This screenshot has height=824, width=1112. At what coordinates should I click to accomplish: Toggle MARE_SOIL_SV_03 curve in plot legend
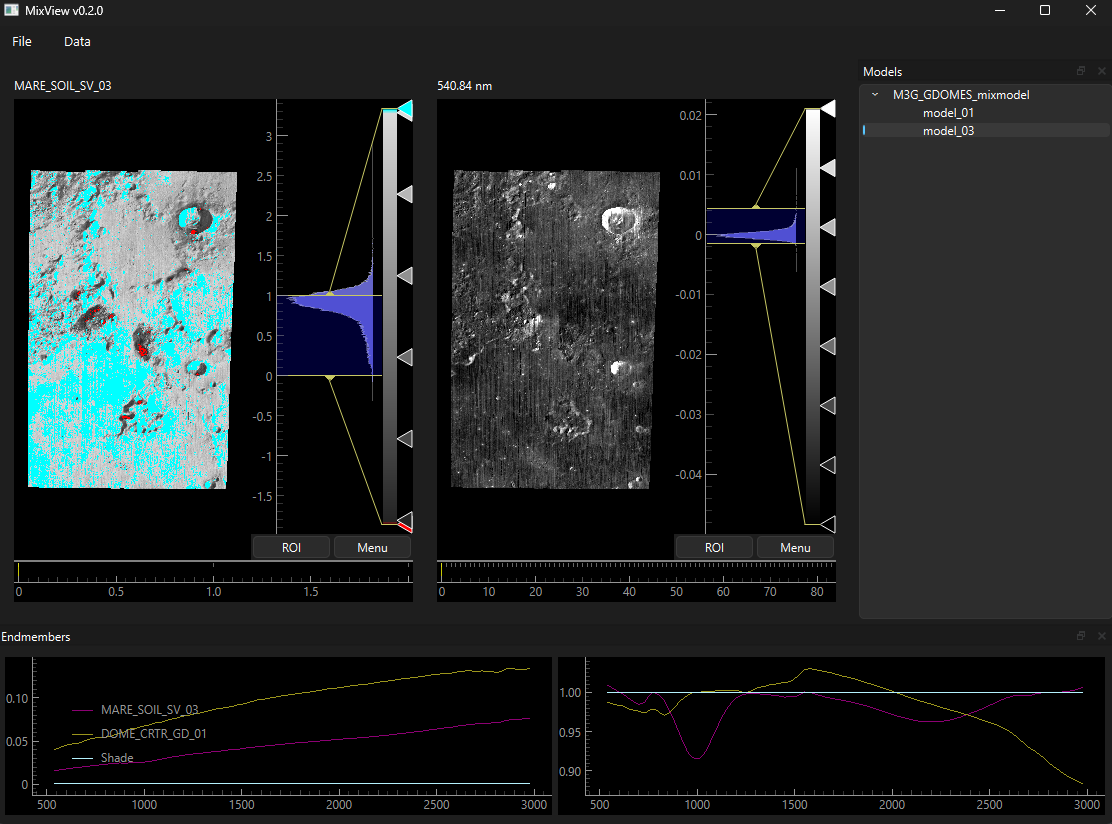pyautogui.click(x=149, y=710)
